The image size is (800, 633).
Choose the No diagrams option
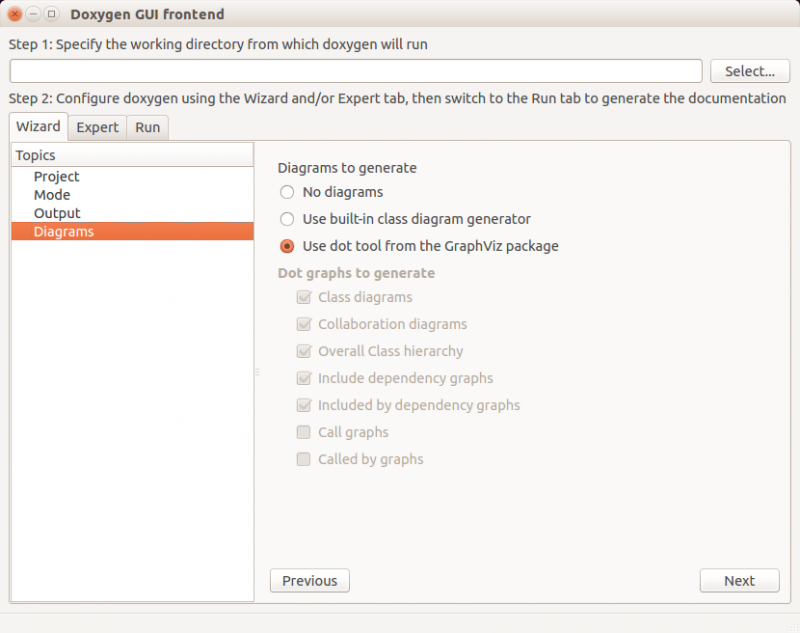point(287,192)
